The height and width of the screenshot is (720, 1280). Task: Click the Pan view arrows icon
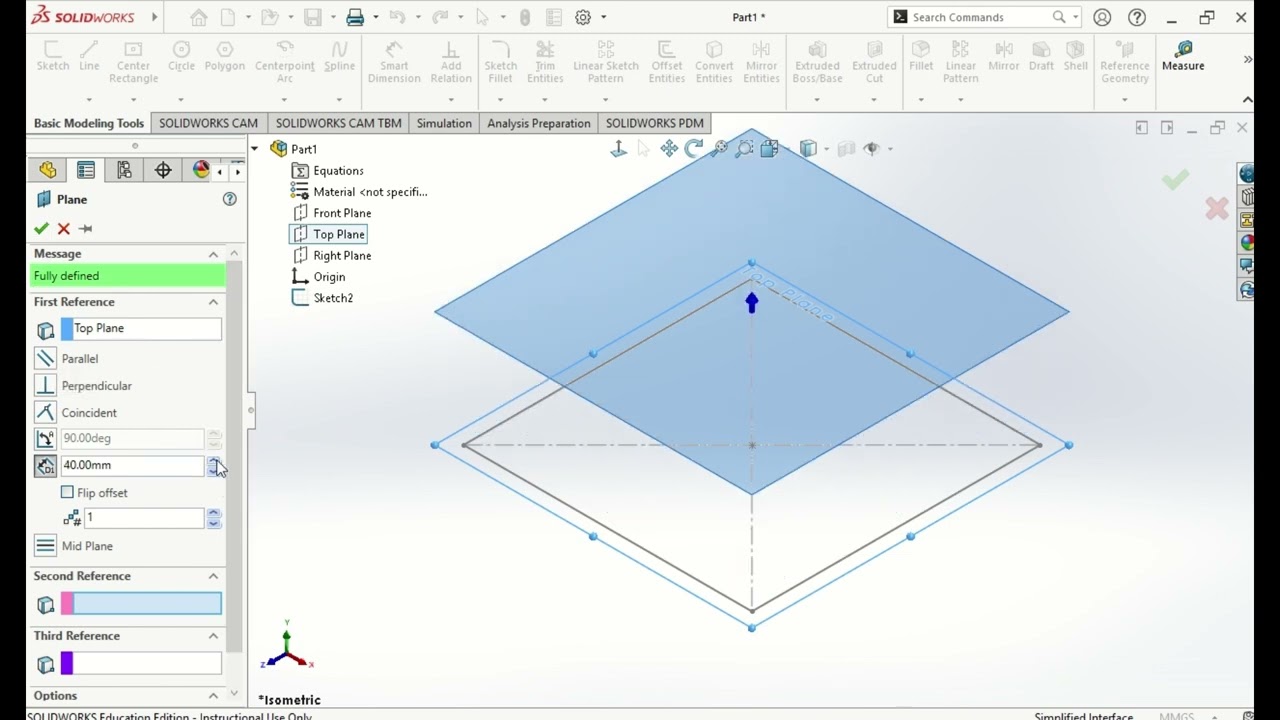(x=669, y=149)
